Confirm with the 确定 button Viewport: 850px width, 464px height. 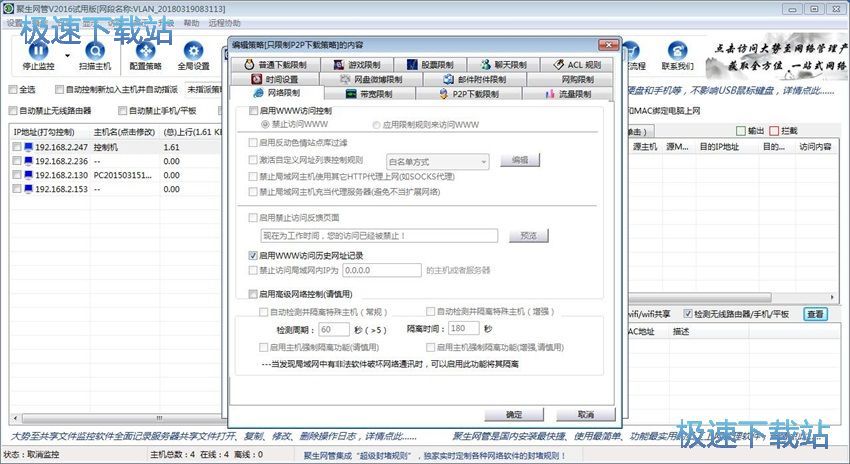click(x=514, y=414)
